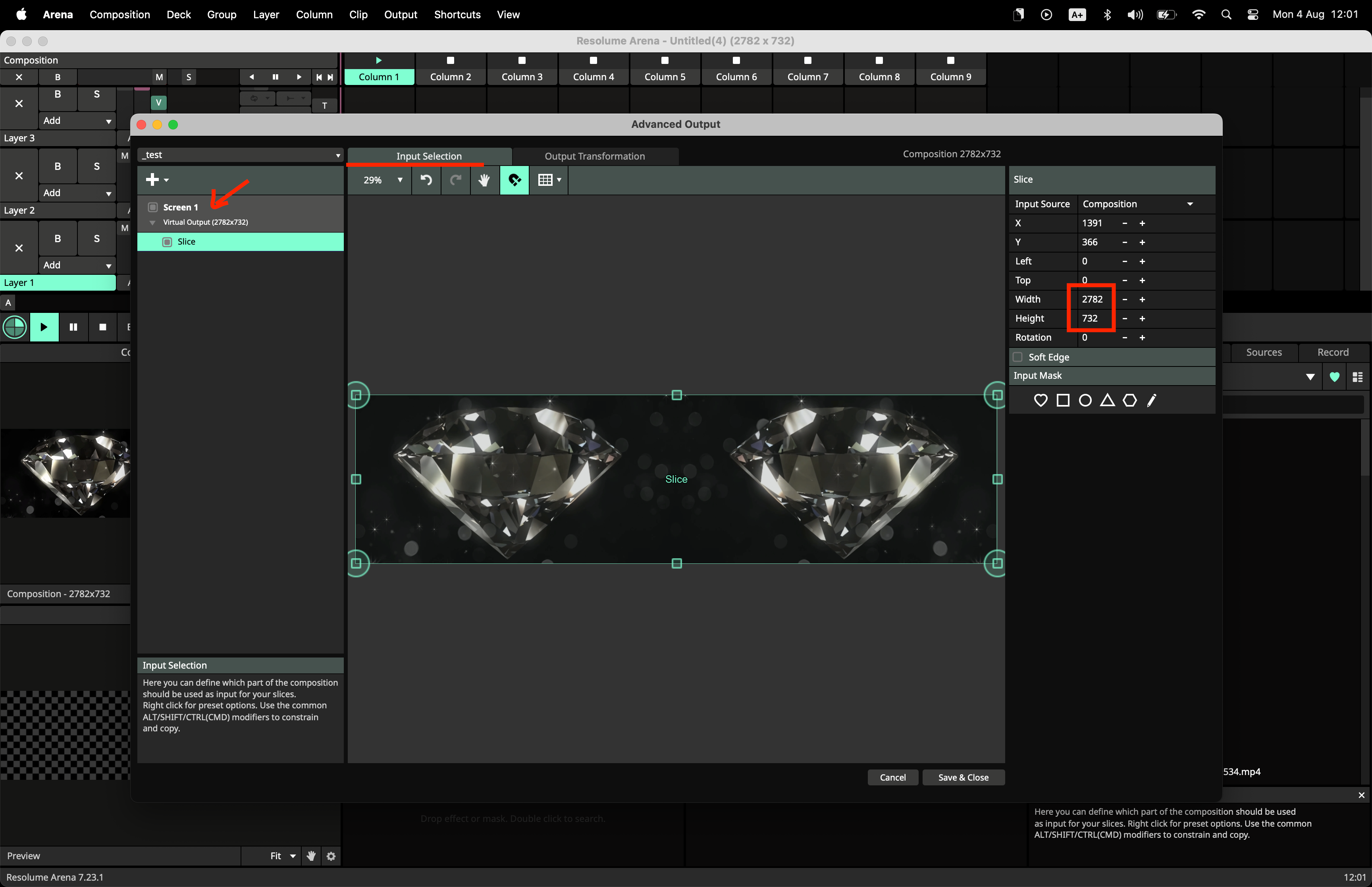Pick the pencil freehand mask tool
The width and height of the screenshot is (1372, 887).
[x=1152, y=400]
